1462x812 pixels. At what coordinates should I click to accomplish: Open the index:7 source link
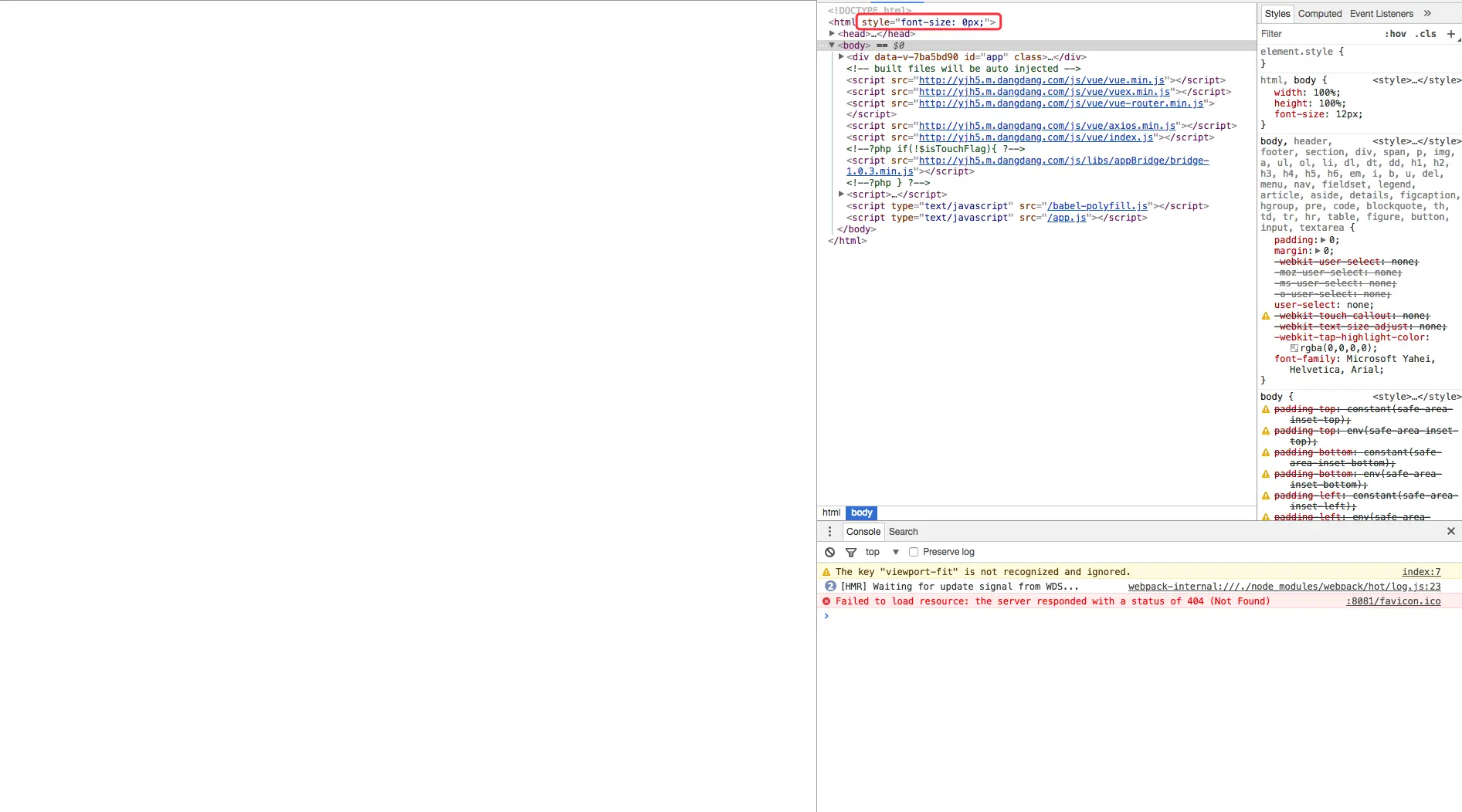[x=1421, y=572]
